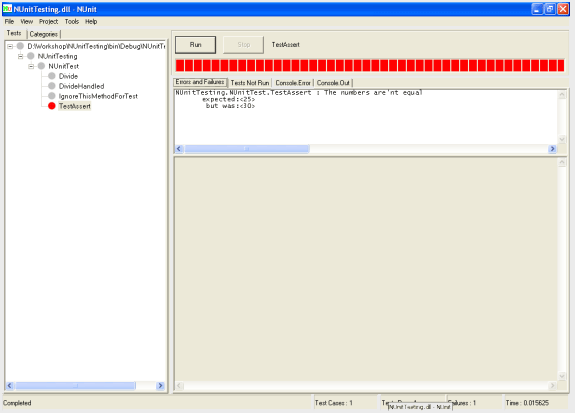
Task: Switch to the Categories tab
Action: tap(44, 34)
